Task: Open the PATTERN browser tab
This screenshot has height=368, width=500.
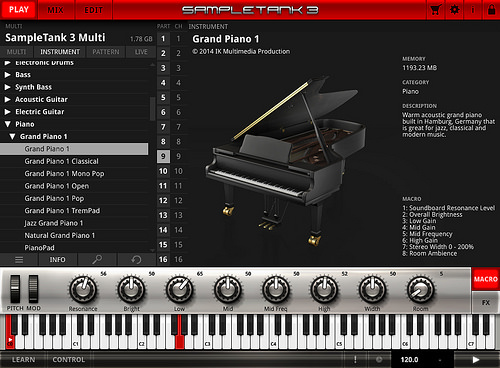Action: [106, 52]
